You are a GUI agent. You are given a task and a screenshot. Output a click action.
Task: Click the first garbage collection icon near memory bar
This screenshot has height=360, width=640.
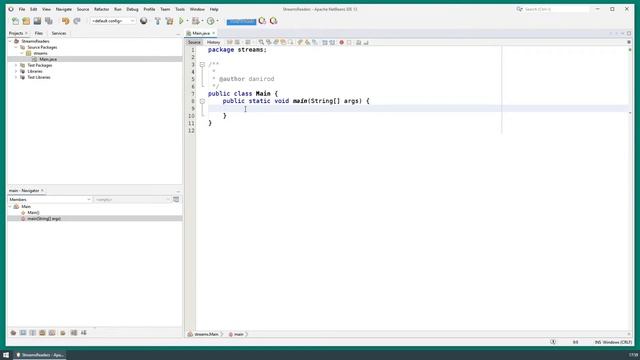(262, 21)
